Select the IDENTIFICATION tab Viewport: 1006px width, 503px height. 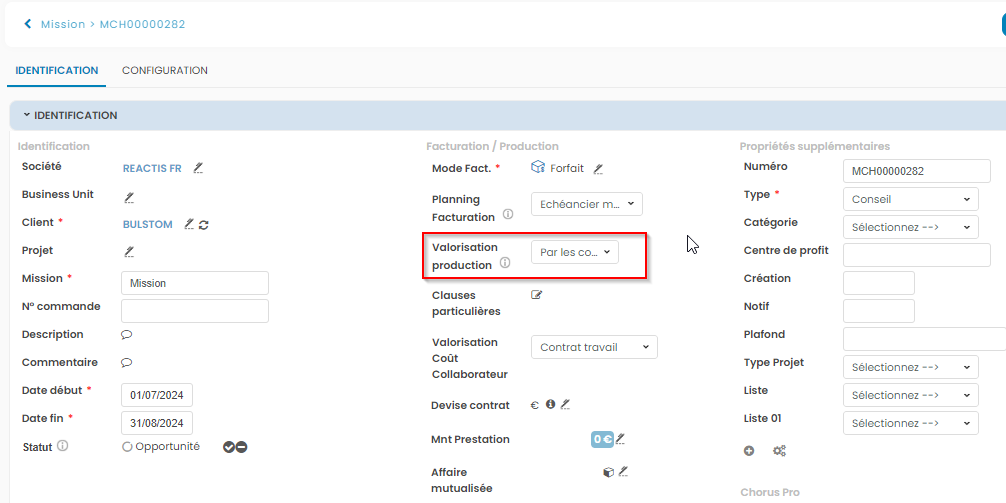pyautogui.click(x=57, y=71)
